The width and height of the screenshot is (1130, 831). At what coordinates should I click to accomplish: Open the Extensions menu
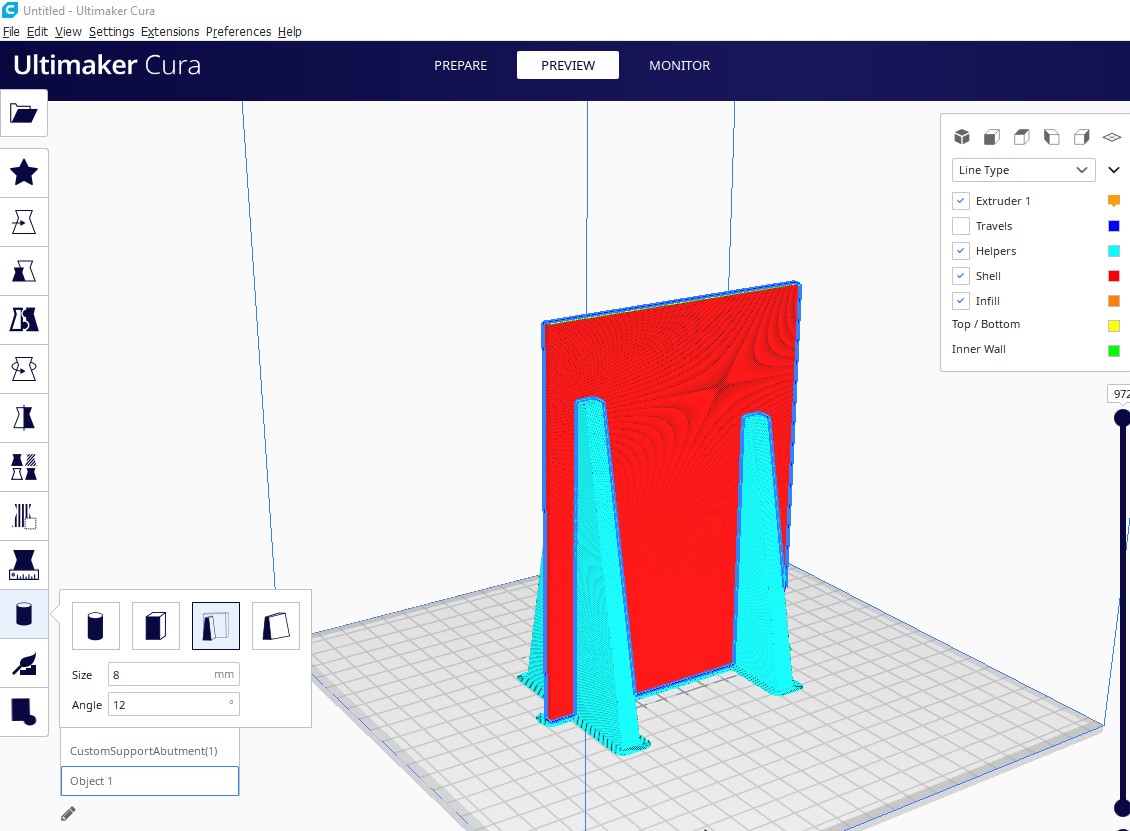[x=169, y=32]
